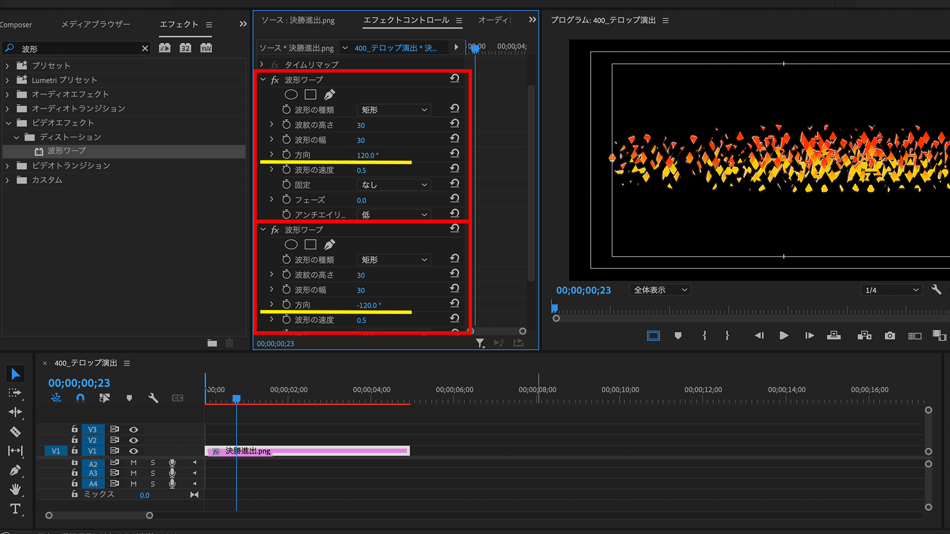
Task: Switch to the エフェクトコントロール tab
Action: (406, 20)
